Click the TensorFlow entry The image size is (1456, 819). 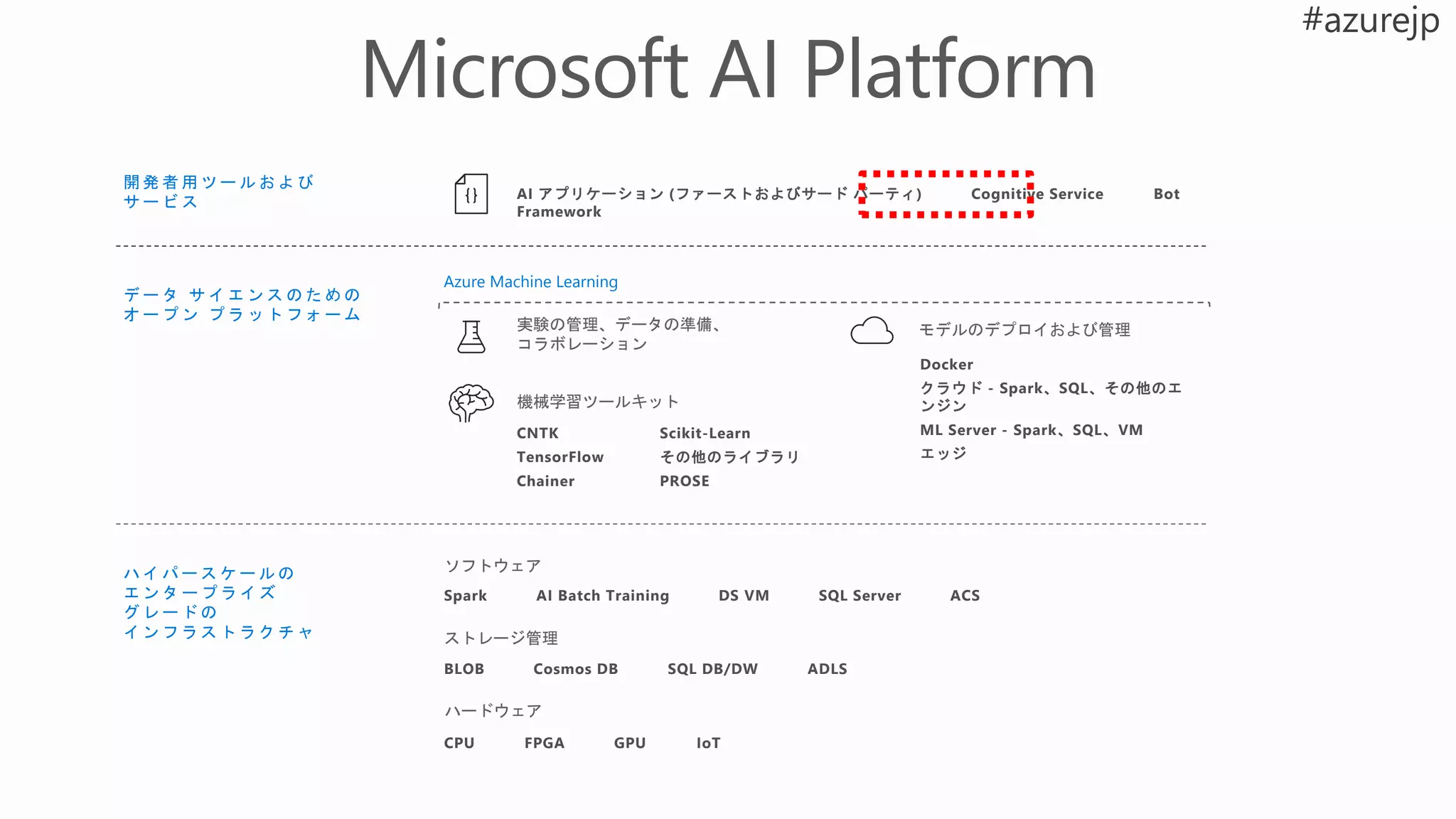click(560, 457)
